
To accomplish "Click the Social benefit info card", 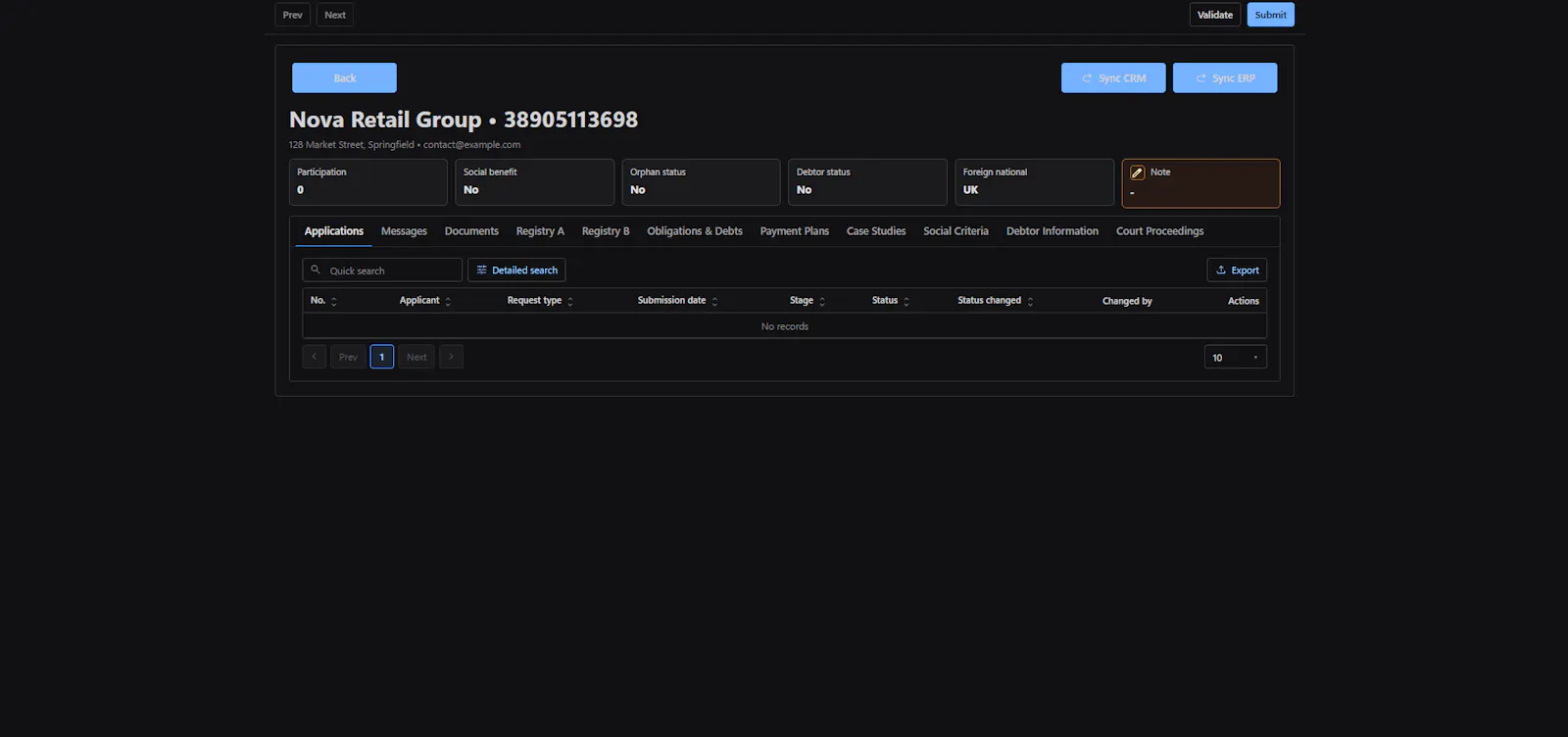I will point(534,182).
